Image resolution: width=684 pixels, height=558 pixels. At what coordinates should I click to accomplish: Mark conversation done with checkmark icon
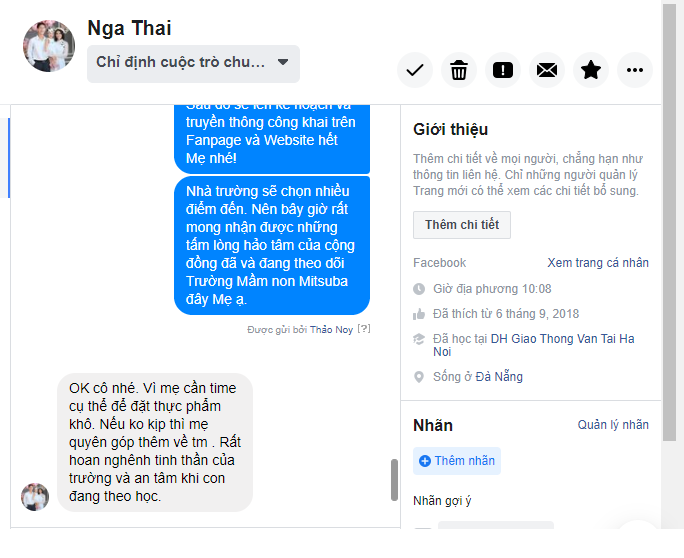pyautogui.click(x=415, y=70)
